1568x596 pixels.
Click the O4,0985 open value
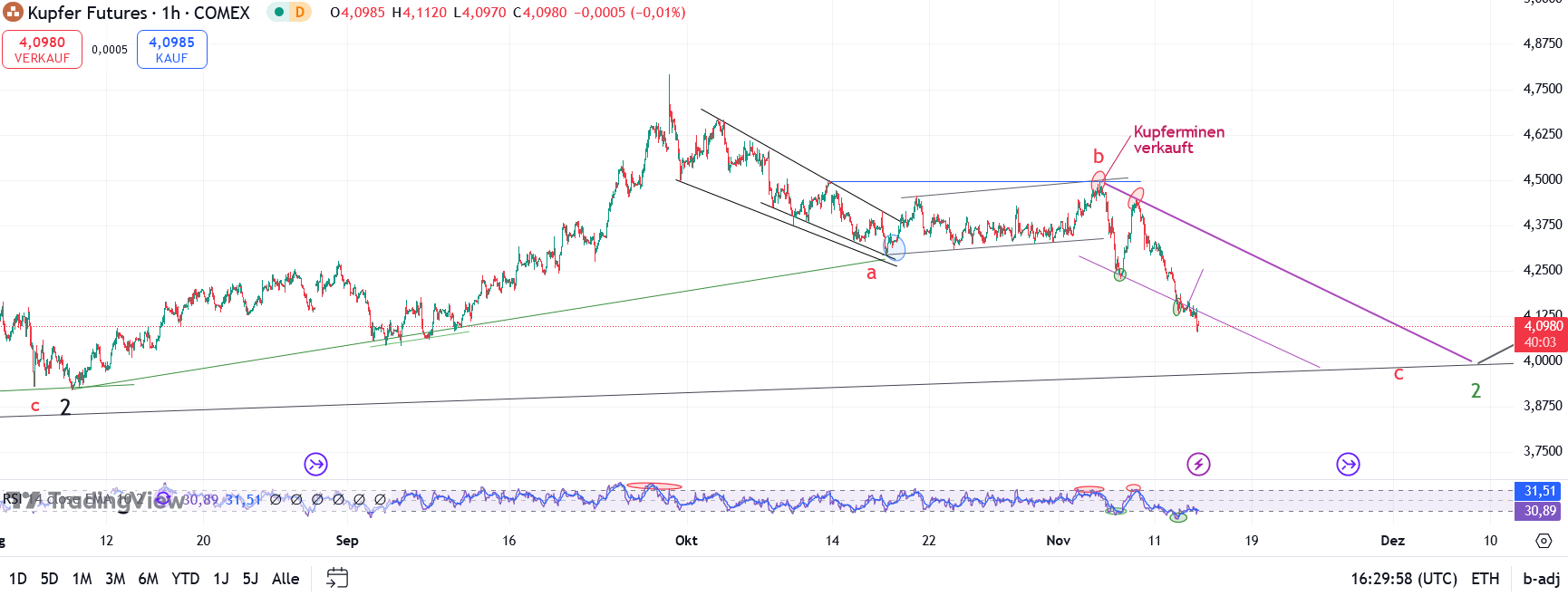tap(357, 13)
